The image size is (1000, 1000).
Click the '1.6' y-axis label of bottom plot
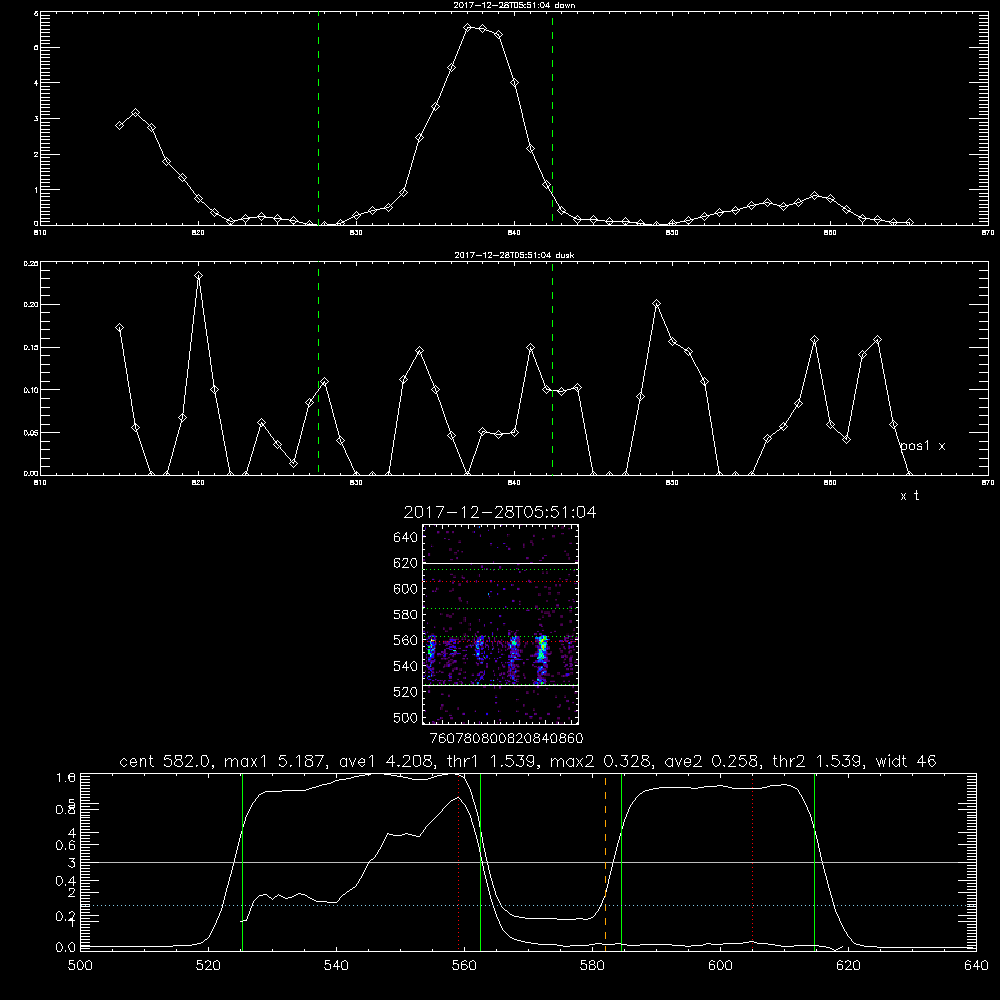66,777
